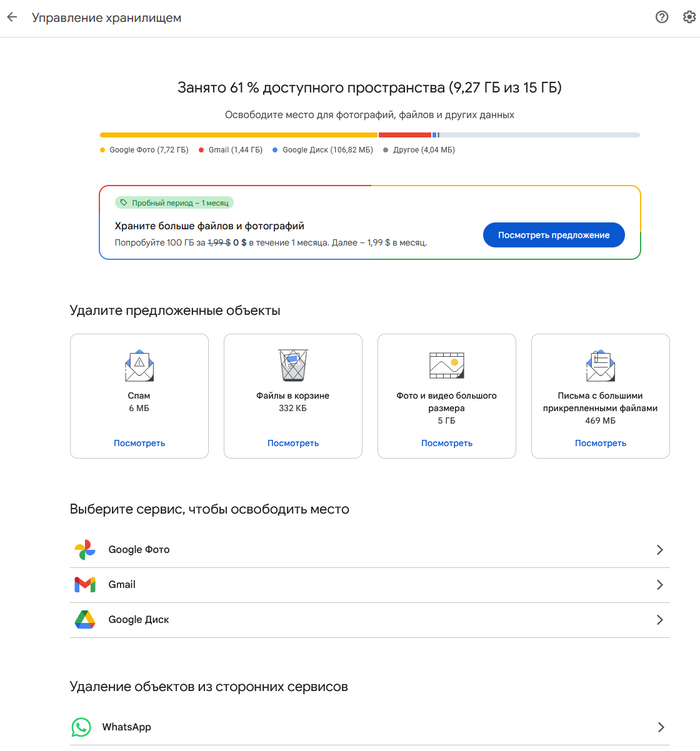The image size is (700, 751).
Task: Open the settings gear icon
Action: point(689,17)
